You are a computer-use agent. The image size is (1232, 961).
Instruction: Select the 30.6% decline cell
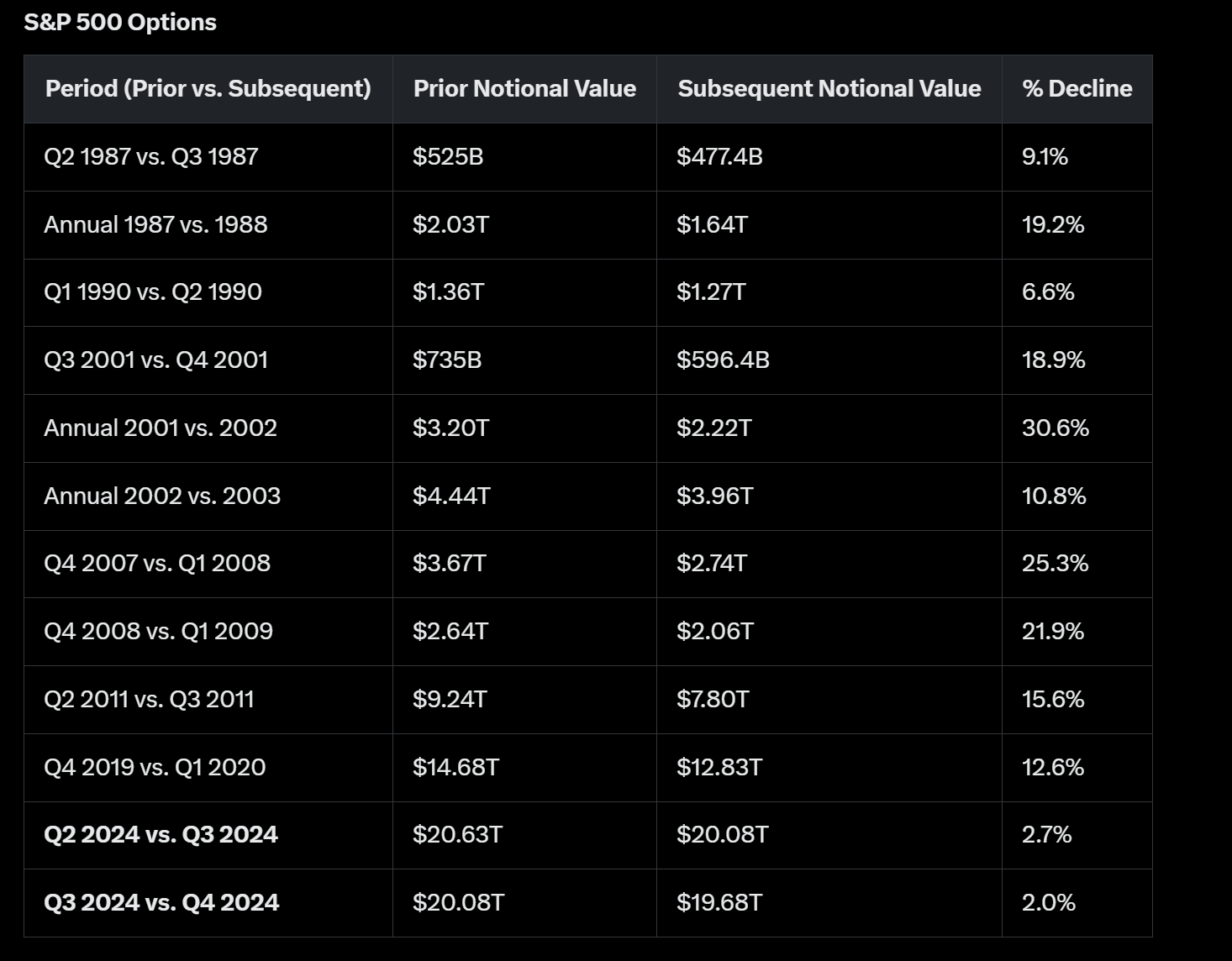point(1055,428)
